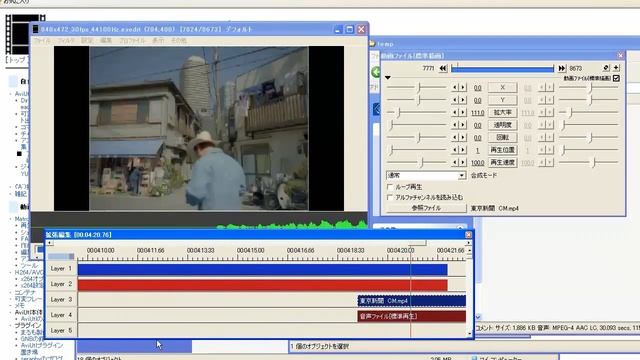
Task: Expand the black triangle in settings dialog
Action: click(x=388, y=78)
